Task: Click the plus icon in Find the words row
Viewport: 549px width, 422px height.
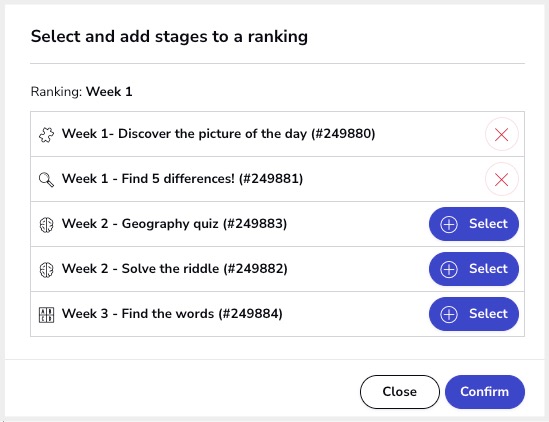Action: tap(449, 314)
